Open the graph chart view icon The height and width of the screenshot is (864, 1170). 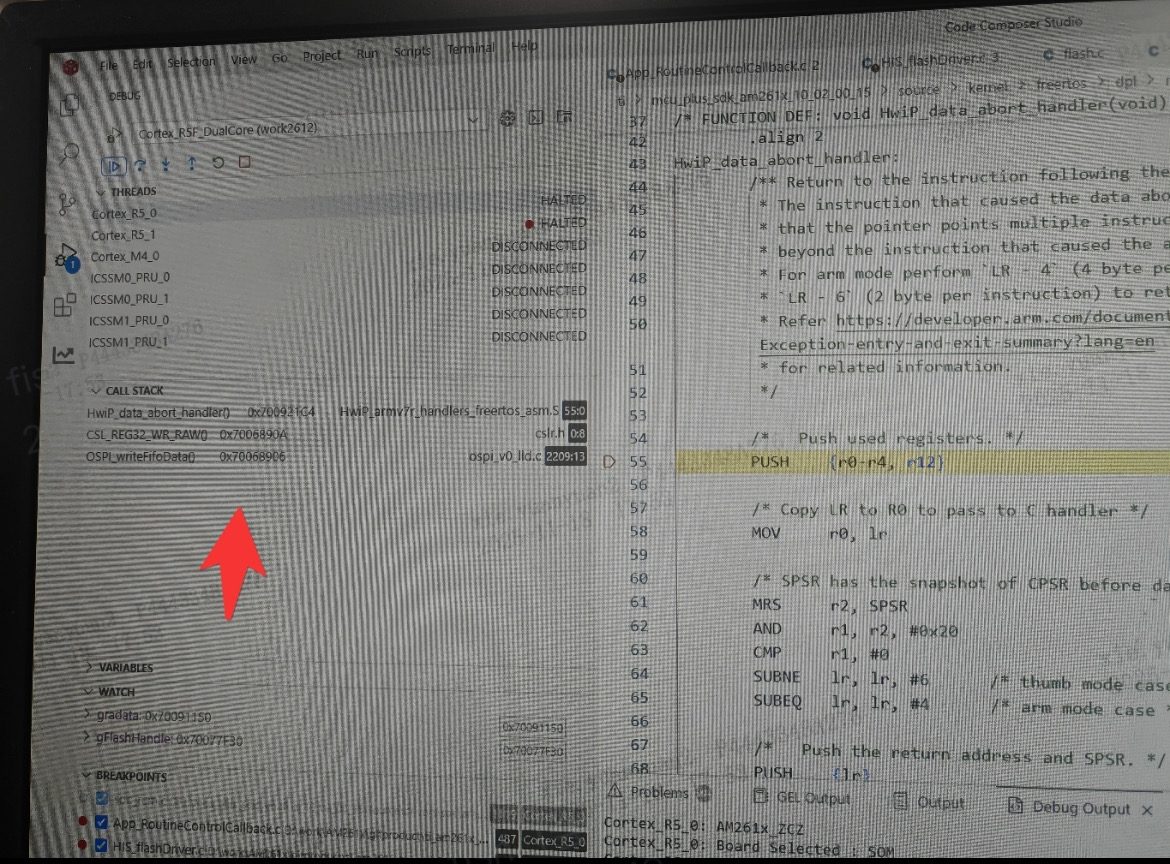pos(63,354)
